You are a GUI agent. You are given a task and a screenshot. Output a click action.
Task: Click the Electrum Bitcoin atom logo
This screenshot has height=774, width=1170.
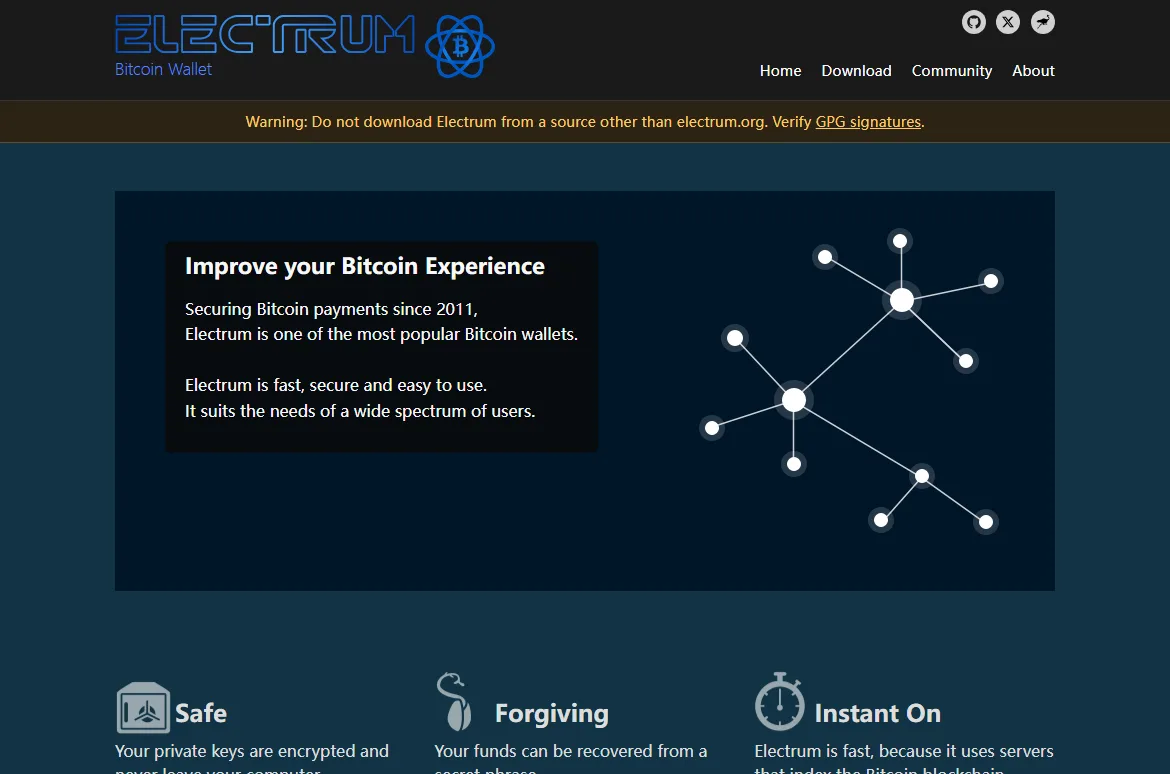tap(460, 46)
